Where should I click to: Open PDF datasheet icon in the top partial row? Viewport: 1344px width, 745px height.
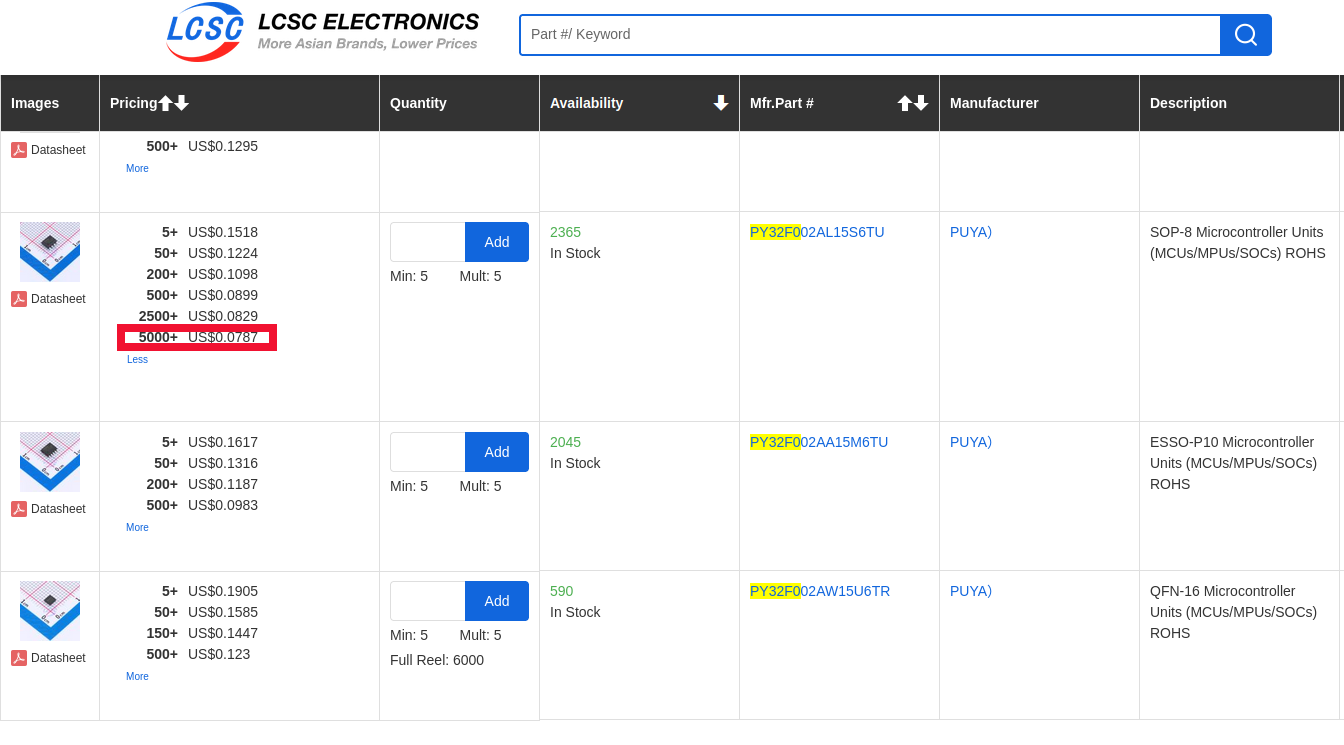coord(19,150)
